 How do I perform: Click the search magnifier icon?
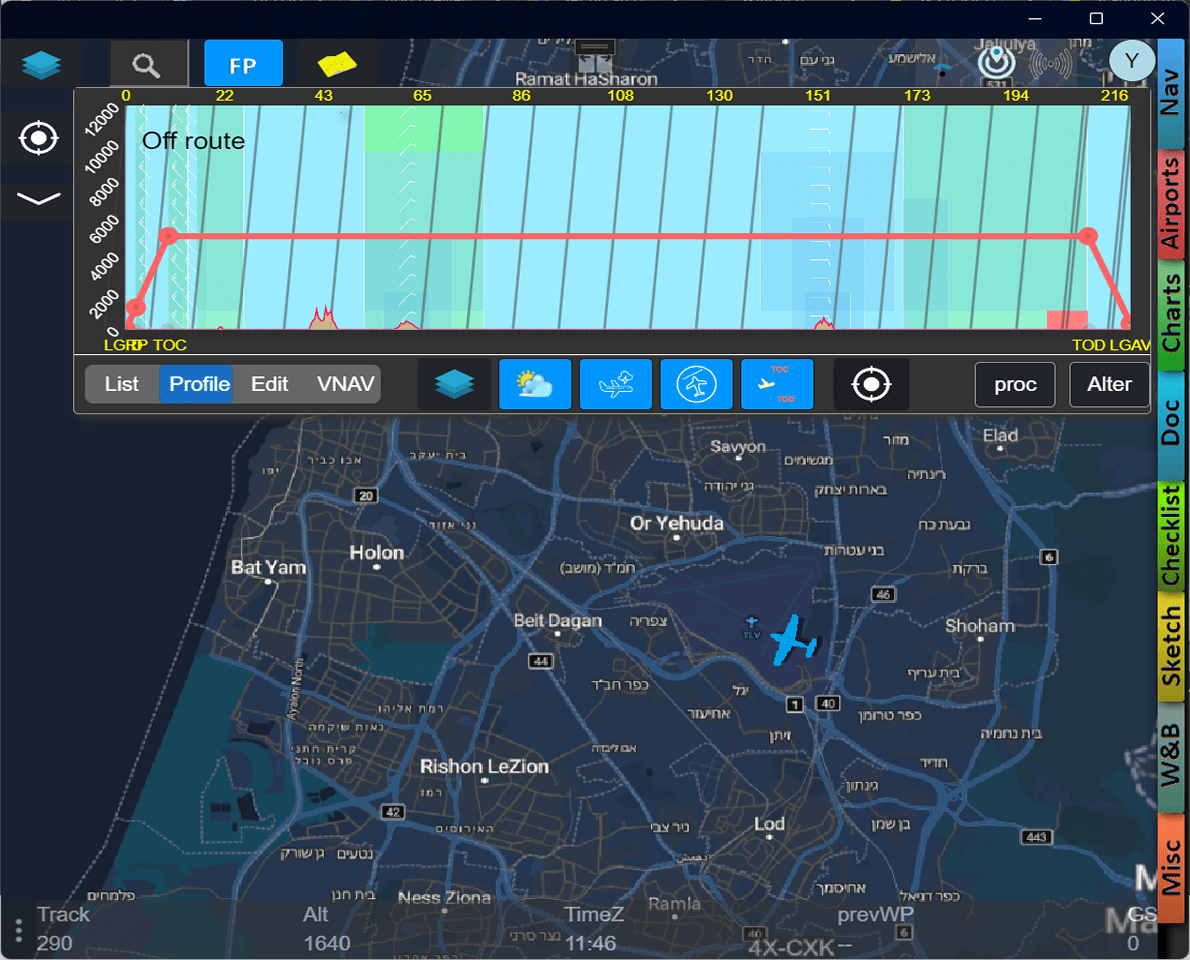coord(147,66)
